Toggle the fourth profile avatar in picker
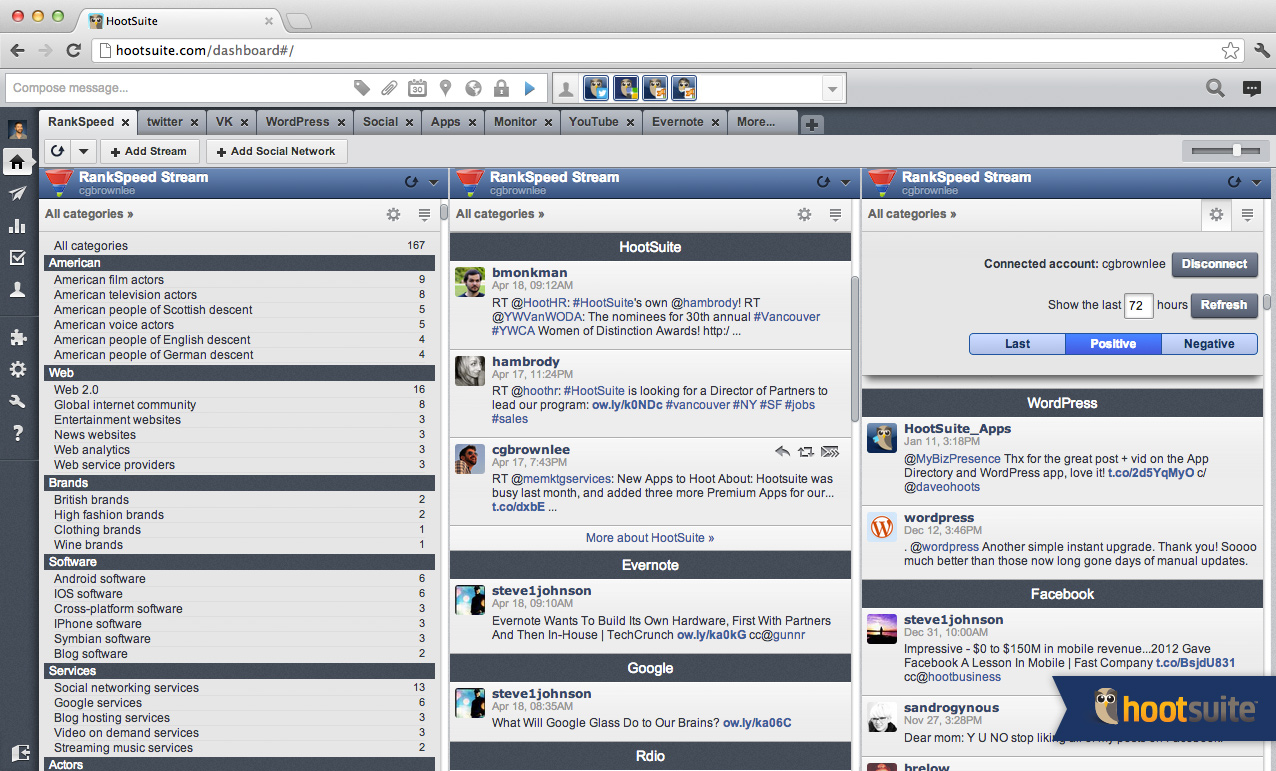 [684, 88]
